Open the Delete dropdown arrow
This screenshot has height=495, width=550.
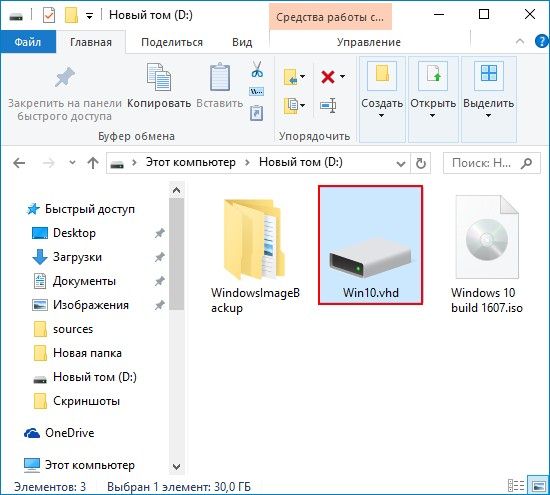pyautogui.click(x=342, y=77)
